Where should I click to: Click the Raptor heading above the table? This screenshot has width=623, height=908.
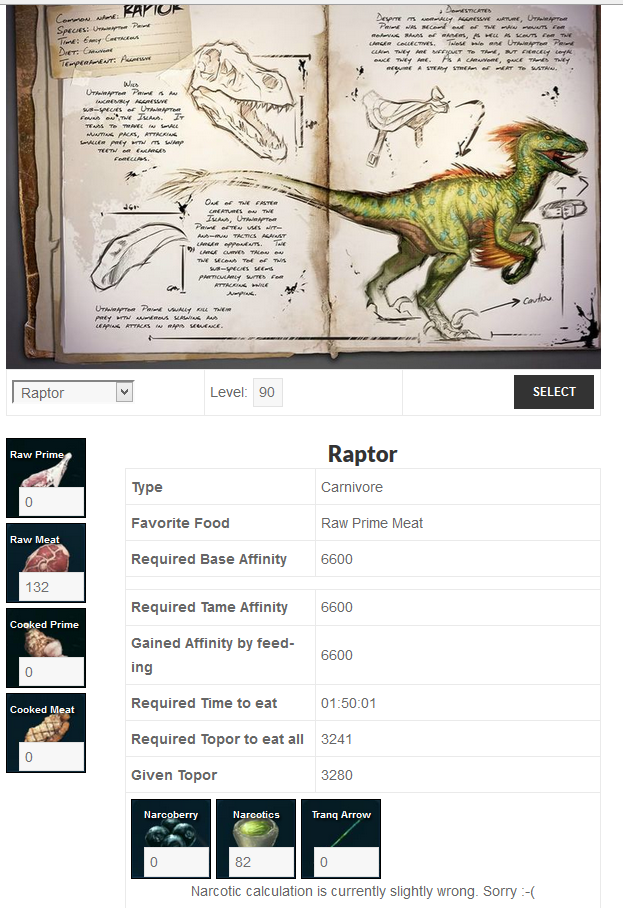tap(362, 454)
